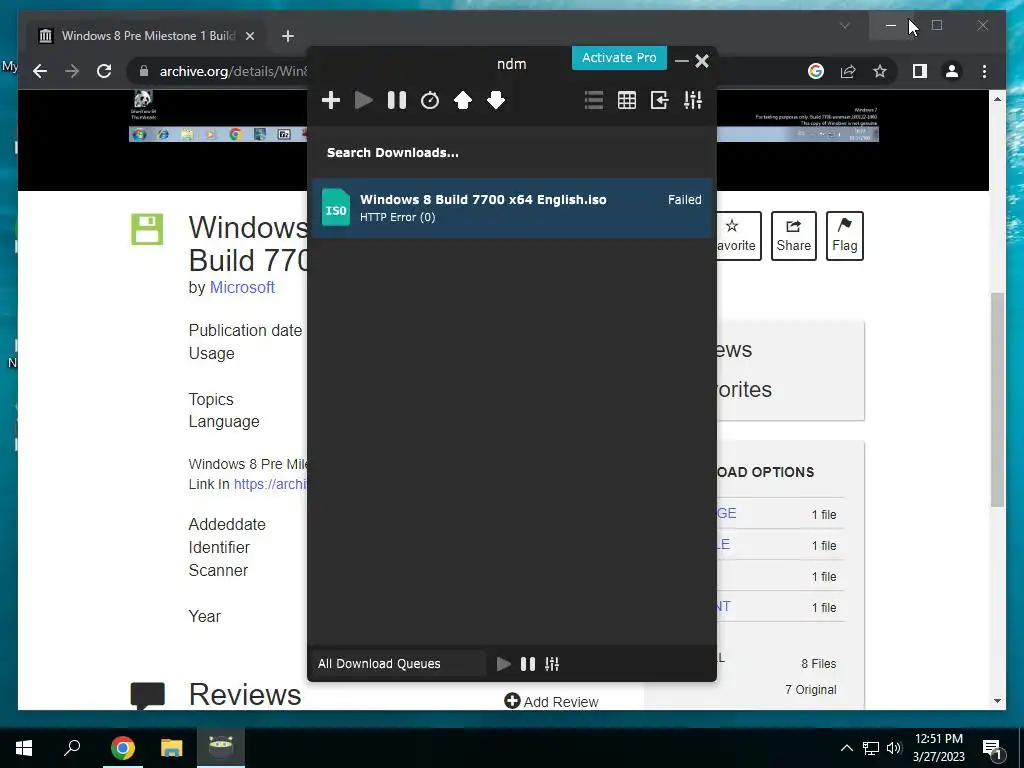Select the Windows 8 Build 7700 x64 English.iso download

(x=511, y=208)
